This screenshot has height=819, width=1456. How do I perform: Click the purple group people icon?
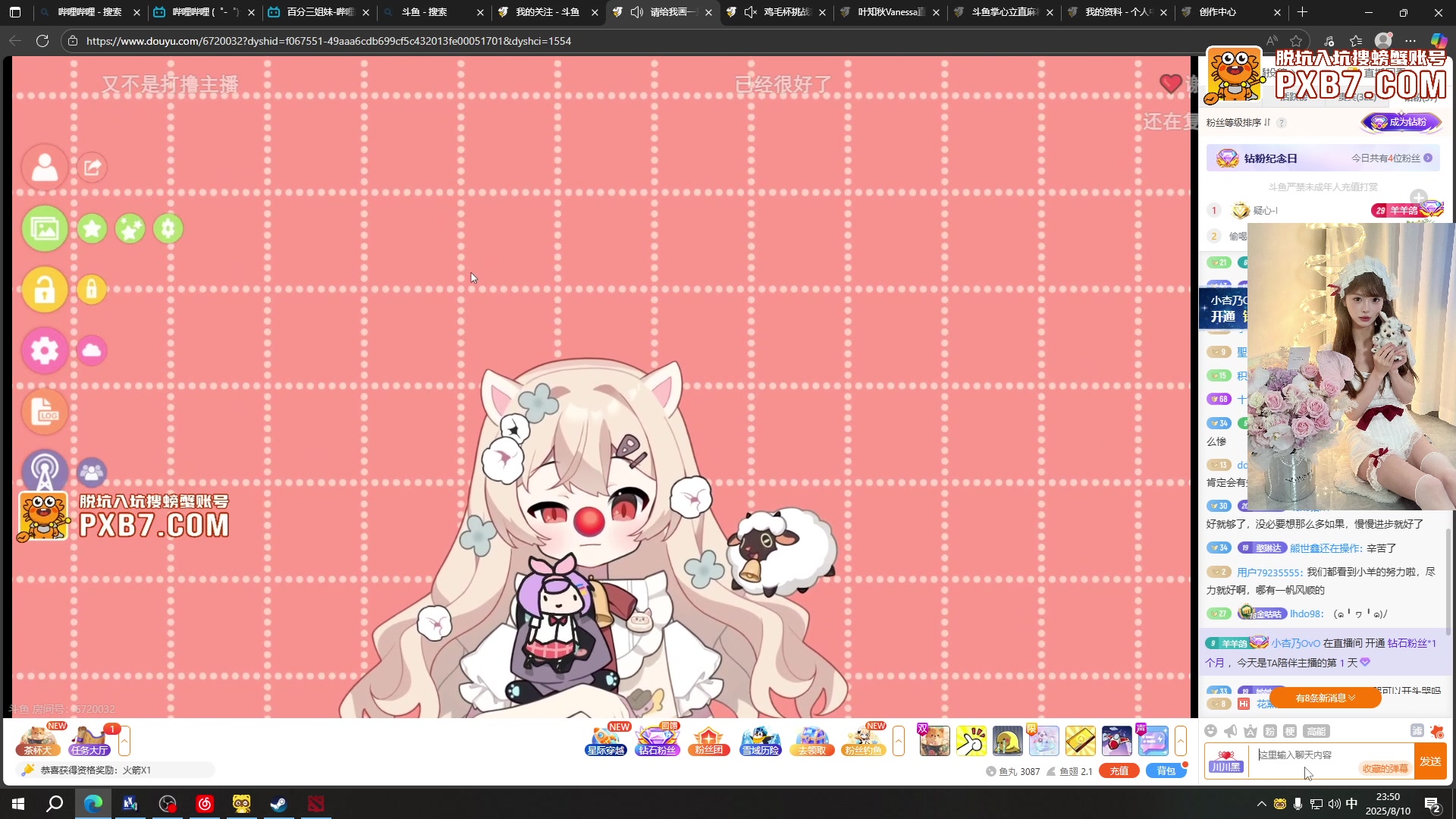click(x=92, y=472)
